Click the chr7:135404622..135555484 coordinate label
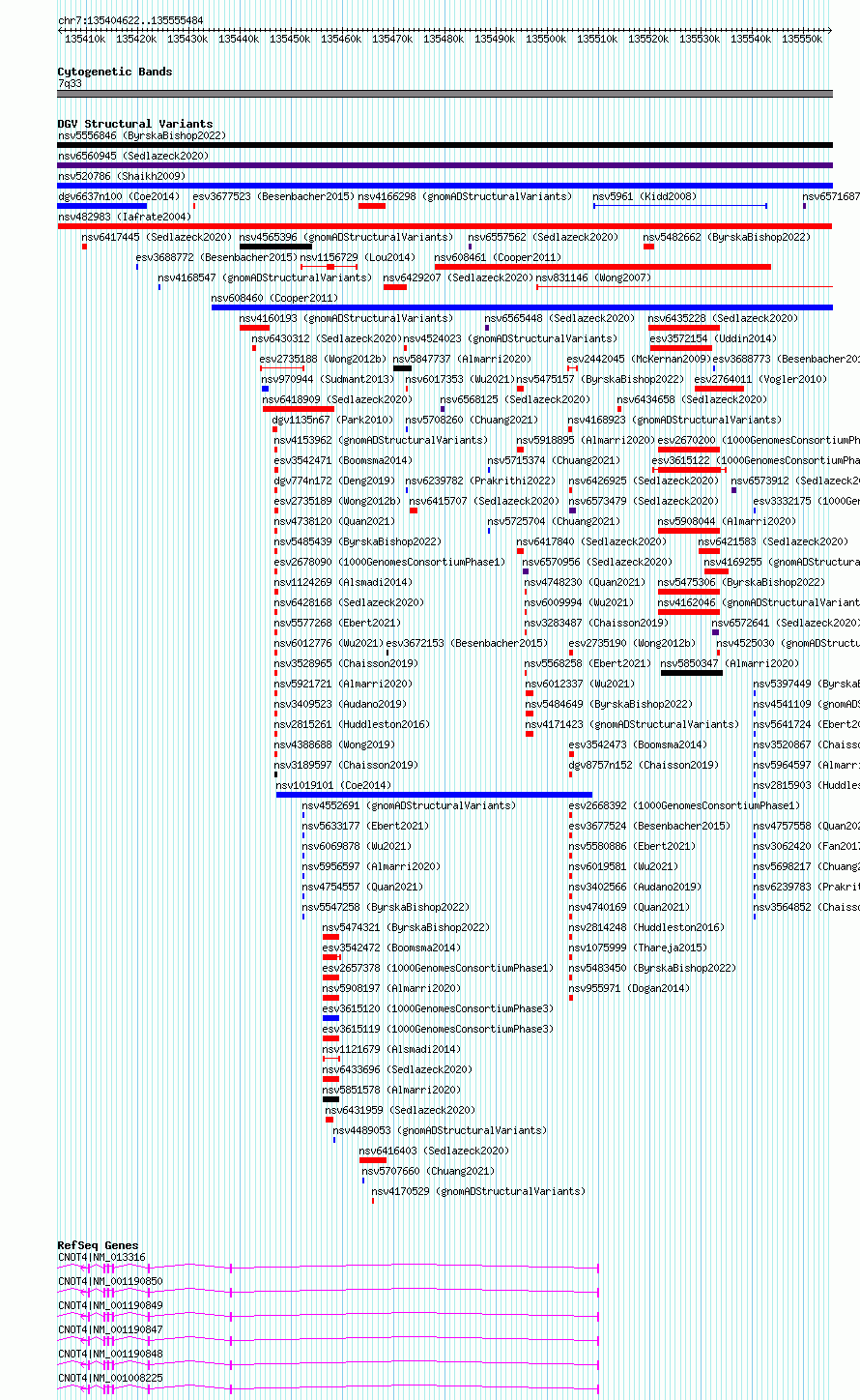860x1400 pixels. 130,20
